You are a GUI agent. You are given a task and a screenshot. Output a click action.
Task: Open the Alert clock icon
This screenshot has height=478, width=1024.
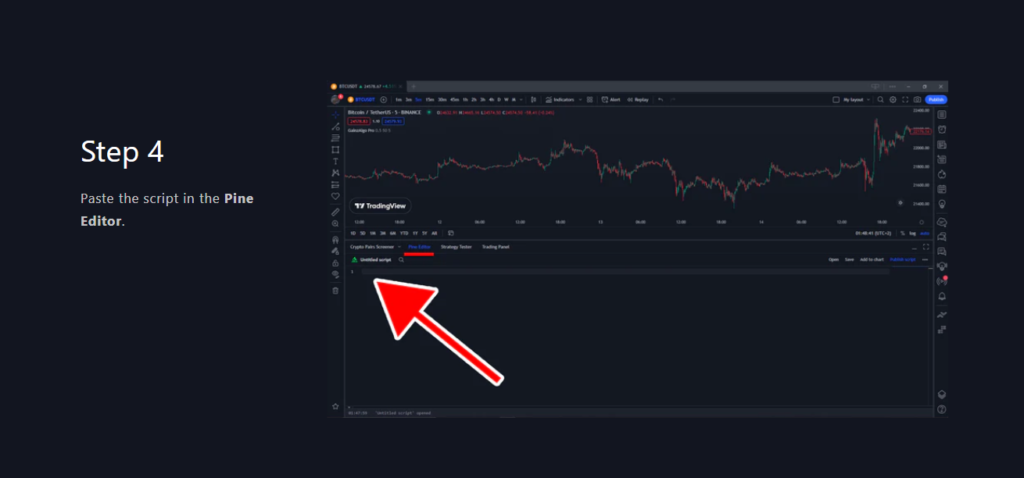tap(606, 100)
